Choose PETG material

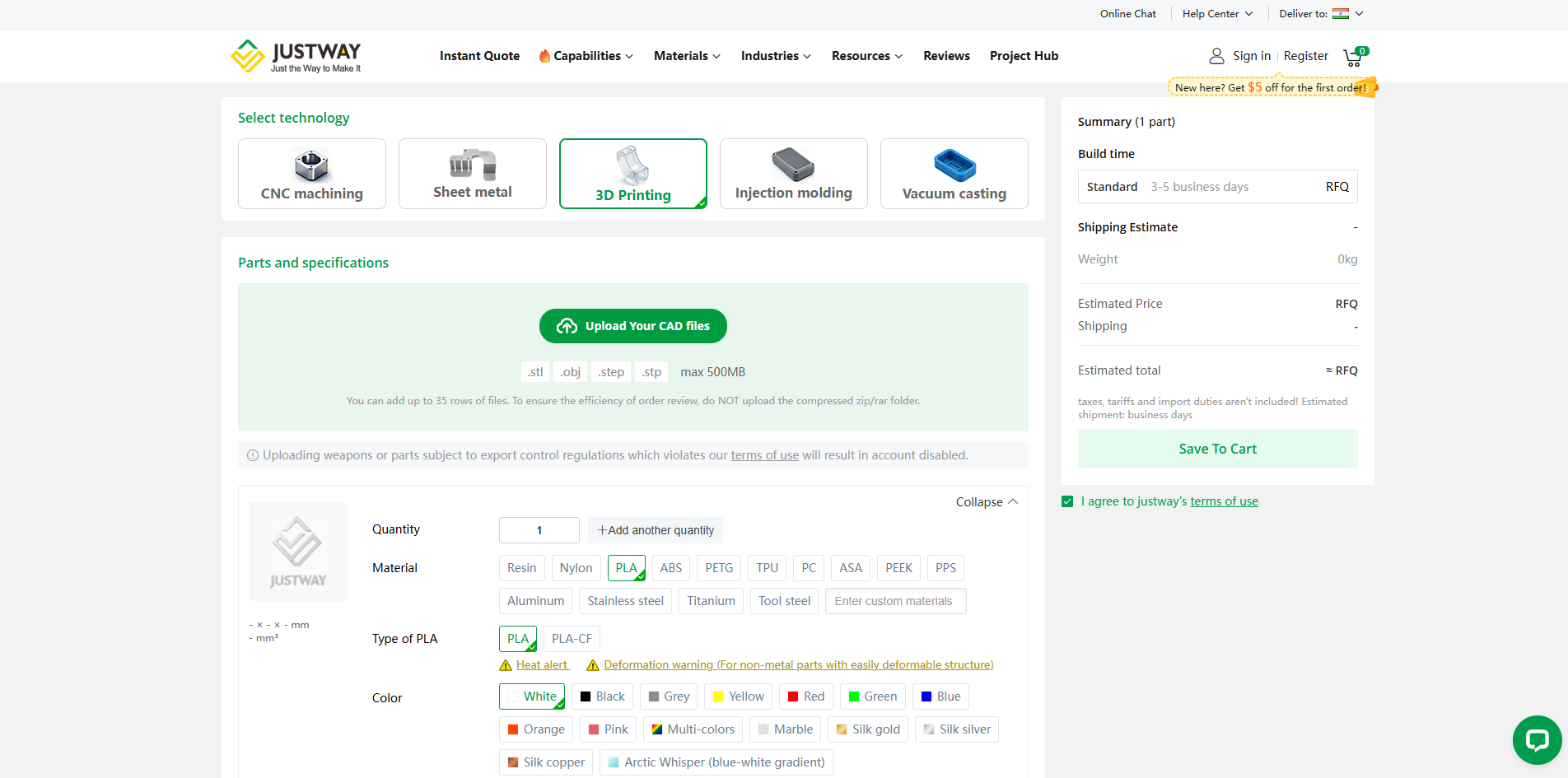tap(719, 568)
